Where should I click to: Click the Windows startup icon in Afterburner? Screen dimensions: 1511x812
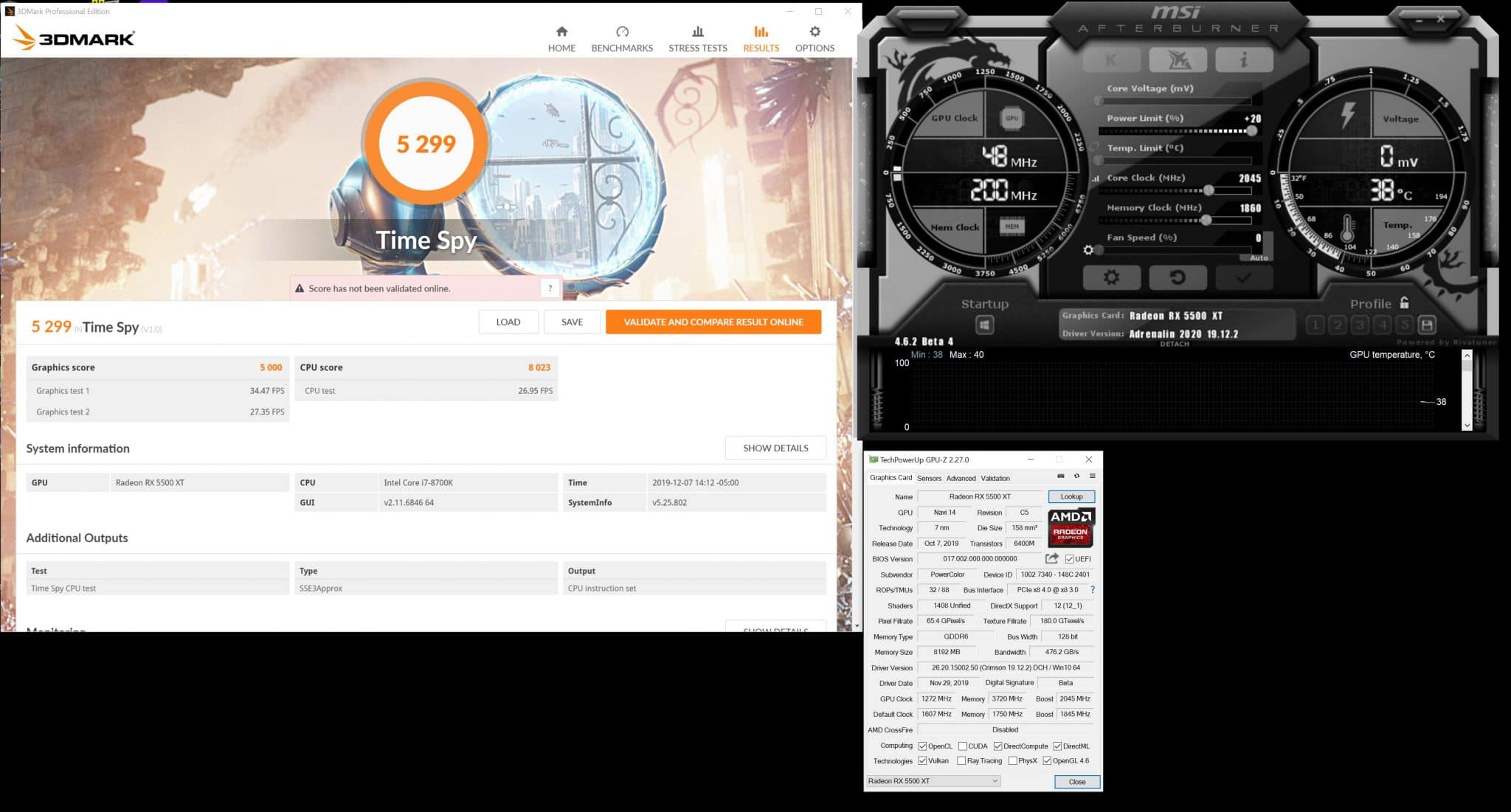(x=984, y=325)
